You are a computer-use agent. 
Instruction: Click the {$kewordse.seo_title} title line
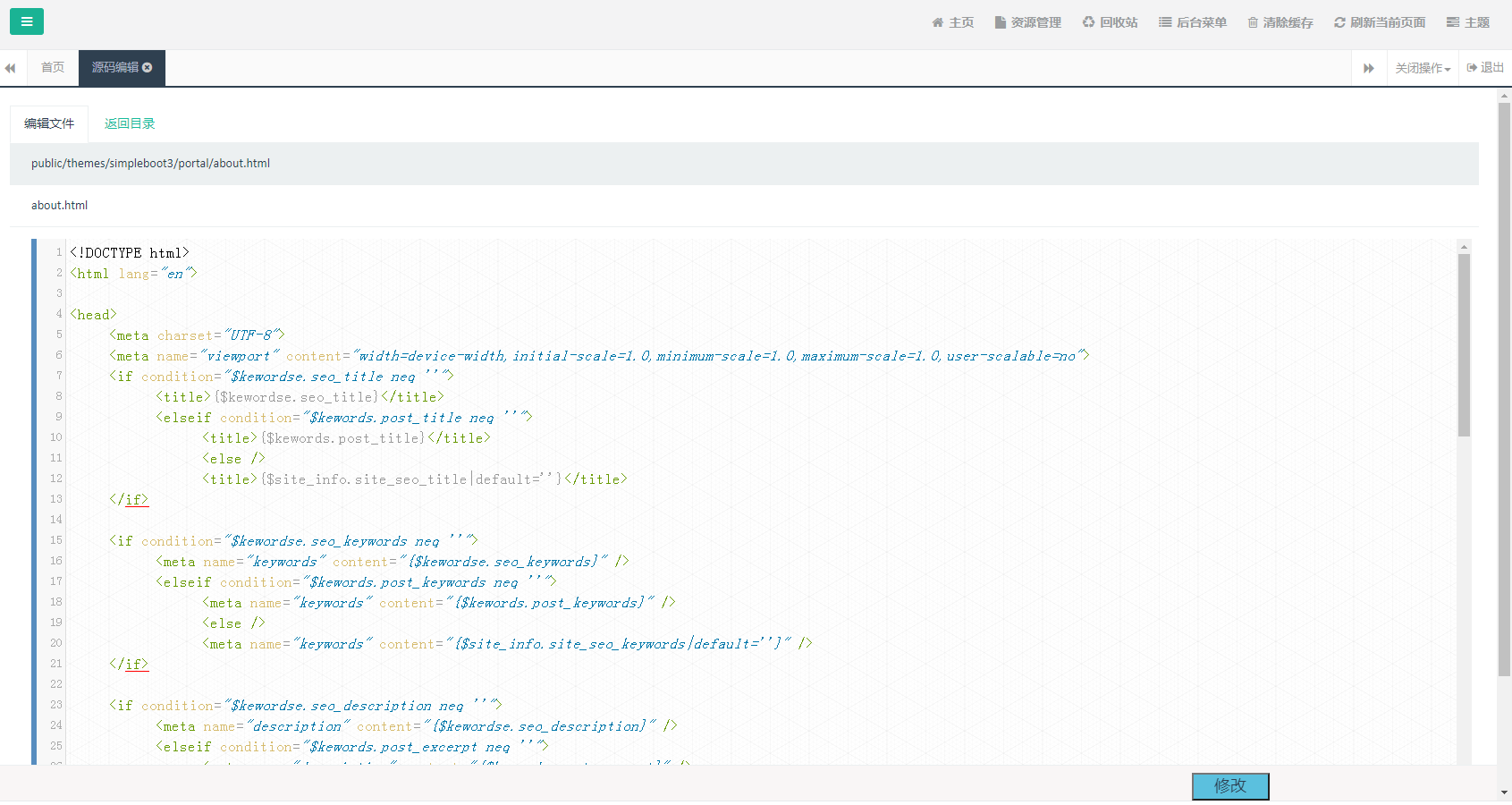pyautogui.click(x=300, y=397)
